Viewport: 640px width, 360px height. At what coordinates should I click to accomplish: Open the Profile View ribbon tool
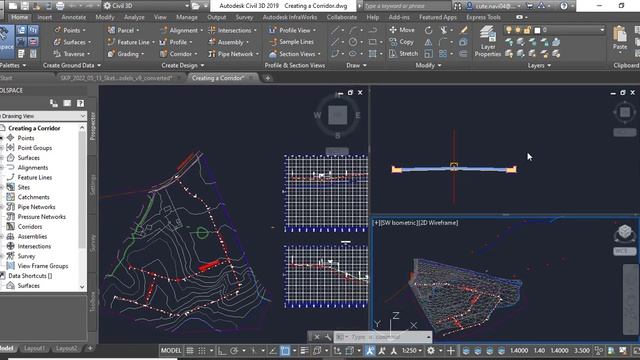coord(292,30)
